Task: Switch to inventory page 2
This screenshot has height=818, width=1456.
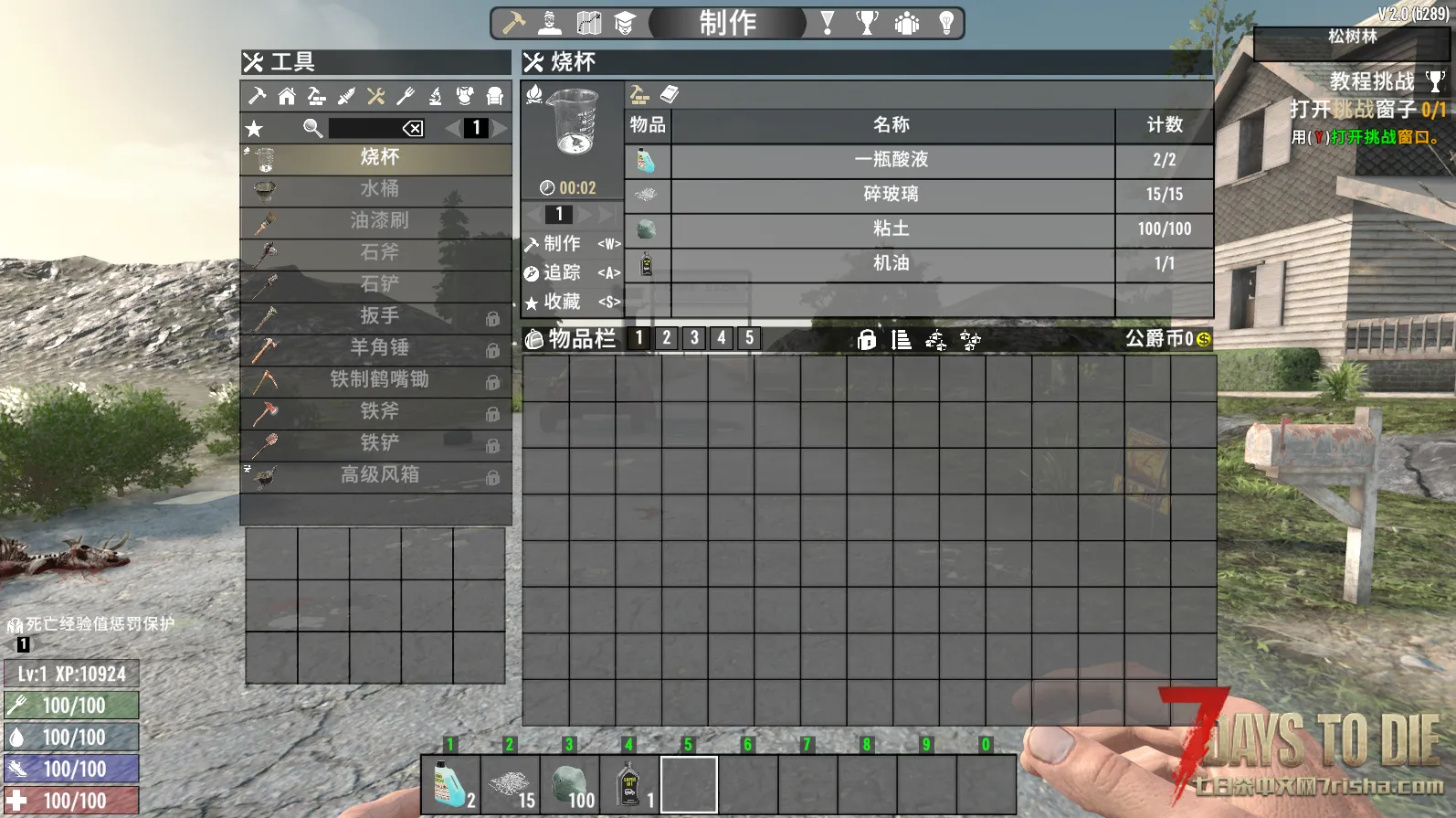Action: point(667,338)
